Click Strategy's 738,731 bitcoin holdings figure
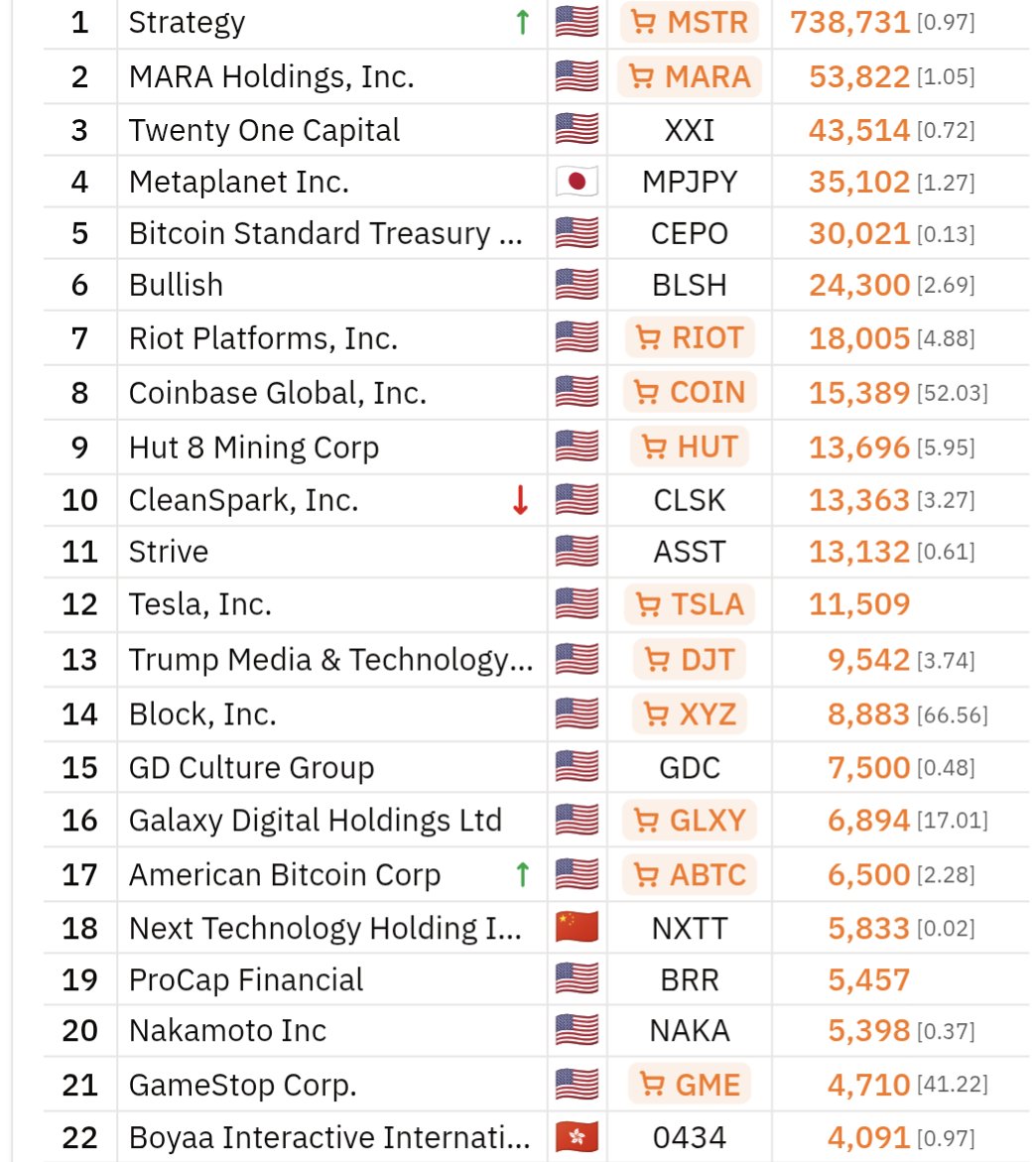 pyautogui.click(x=850, y=23)
